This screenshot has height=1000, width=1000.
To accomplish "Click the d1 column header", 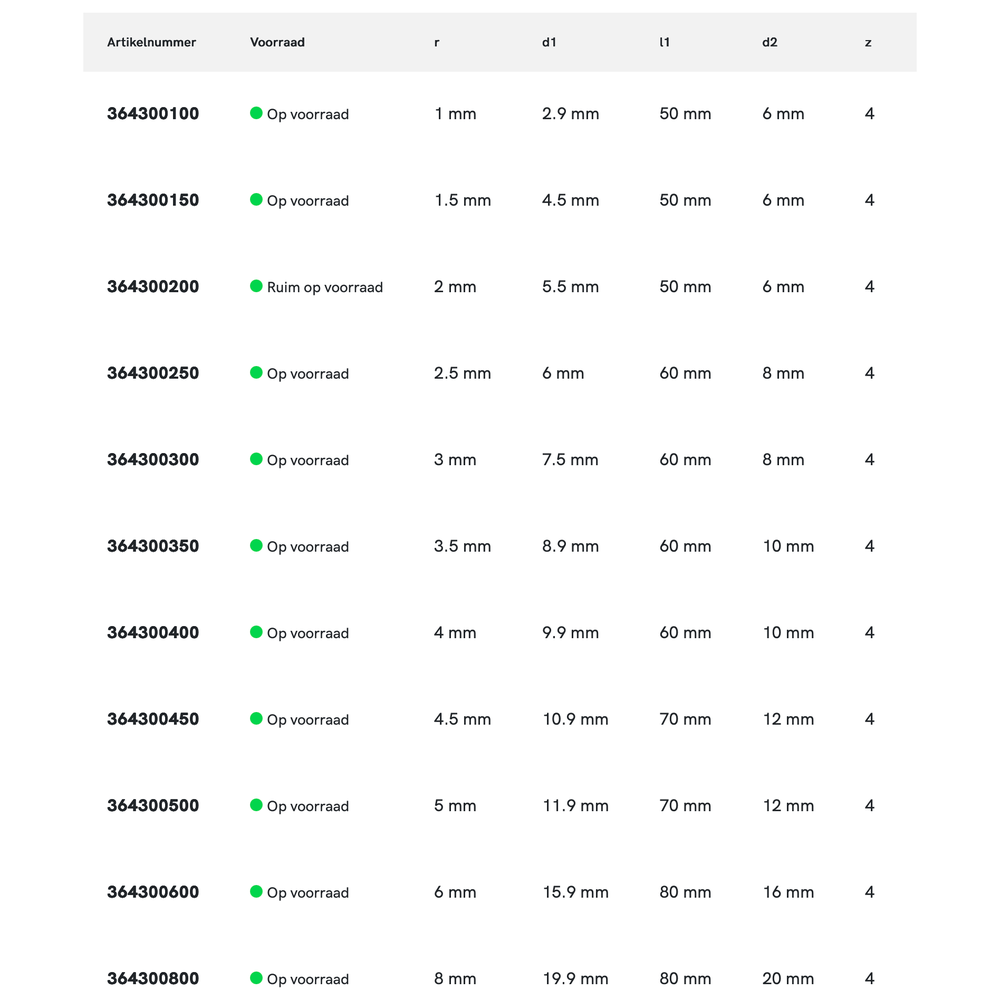I will [x=548, y=42].
